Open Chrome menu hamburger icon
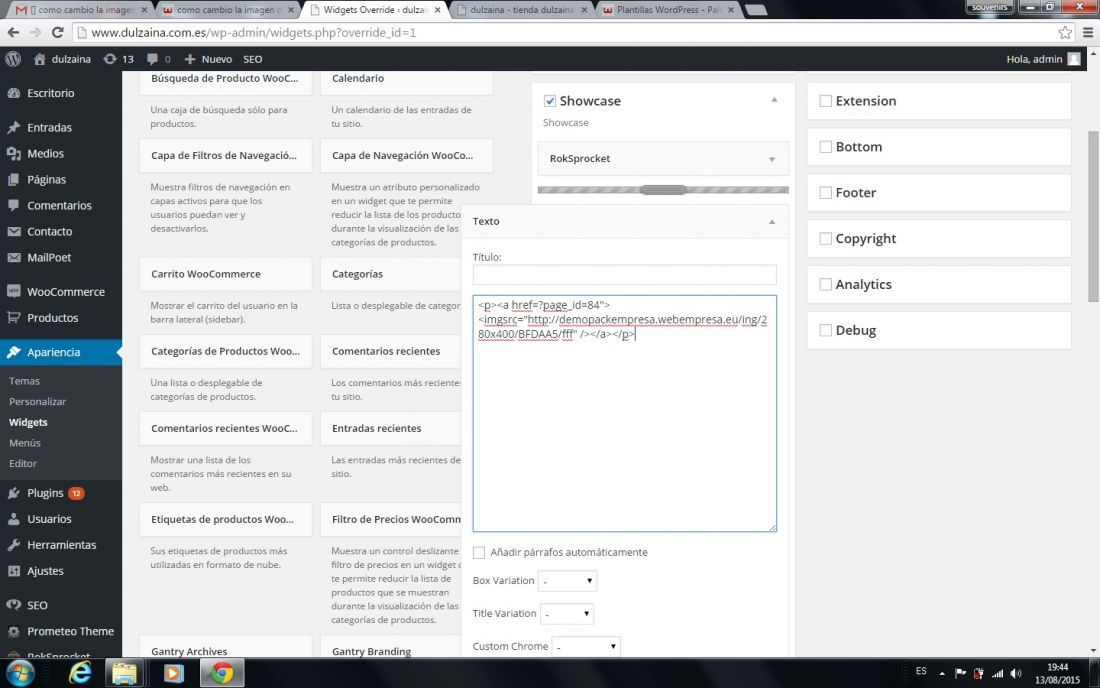This screenshot has height=688, width=1100. point(1087,32)
